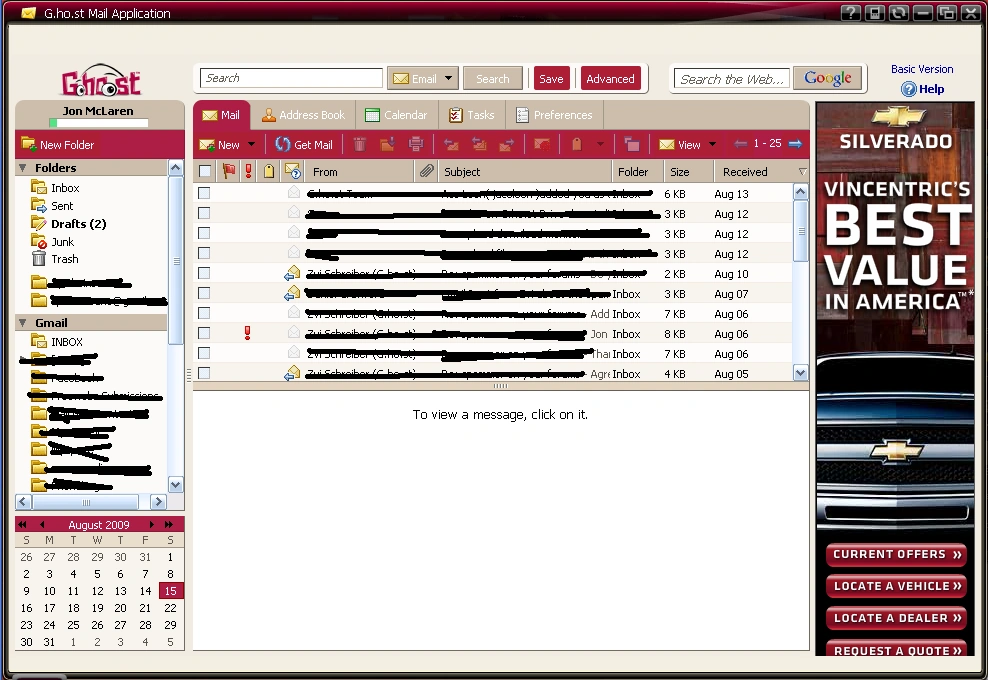Click the Advanced search button
This screenshot has width=988, height=680.
tap(611, 77)
